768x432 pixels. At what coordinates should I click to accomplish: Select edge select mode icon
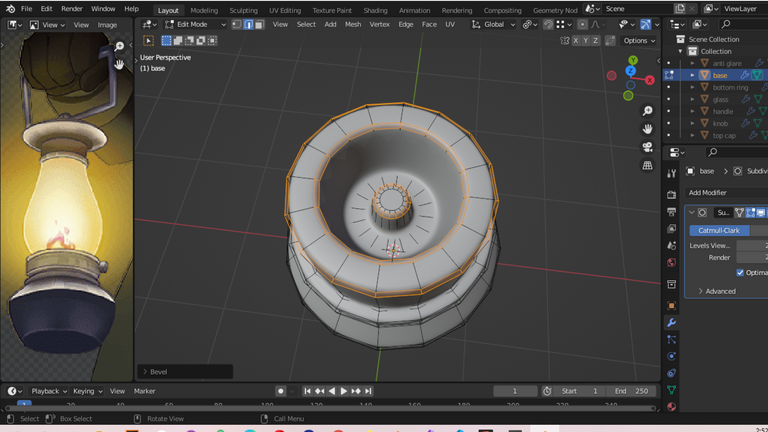(248, 24)
